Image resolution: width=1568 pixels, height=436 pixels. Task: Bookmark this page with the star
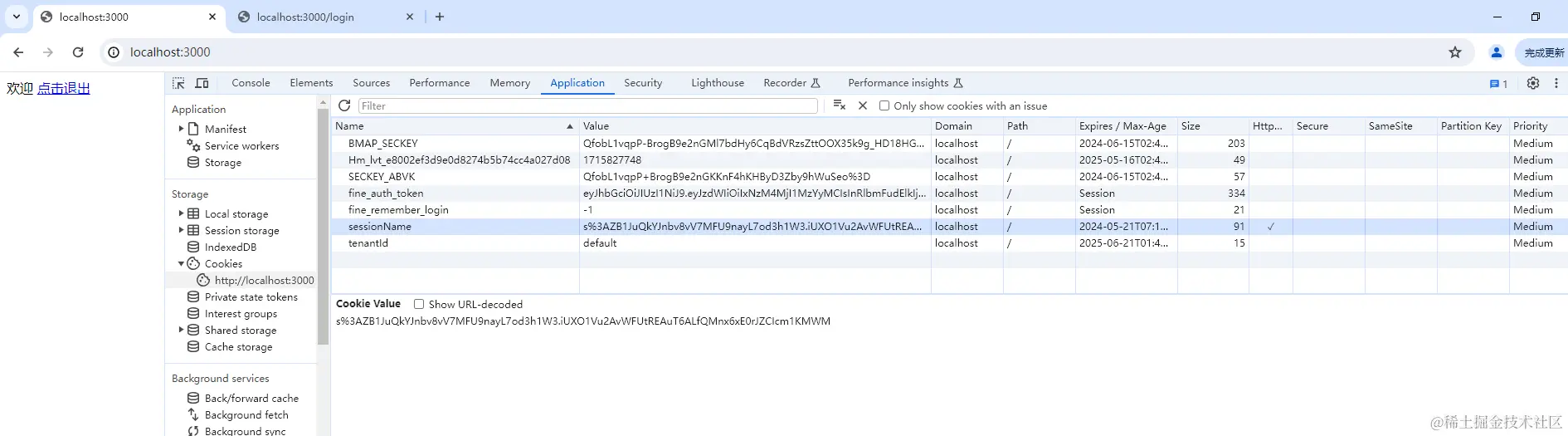click(x=1455, y=52)
